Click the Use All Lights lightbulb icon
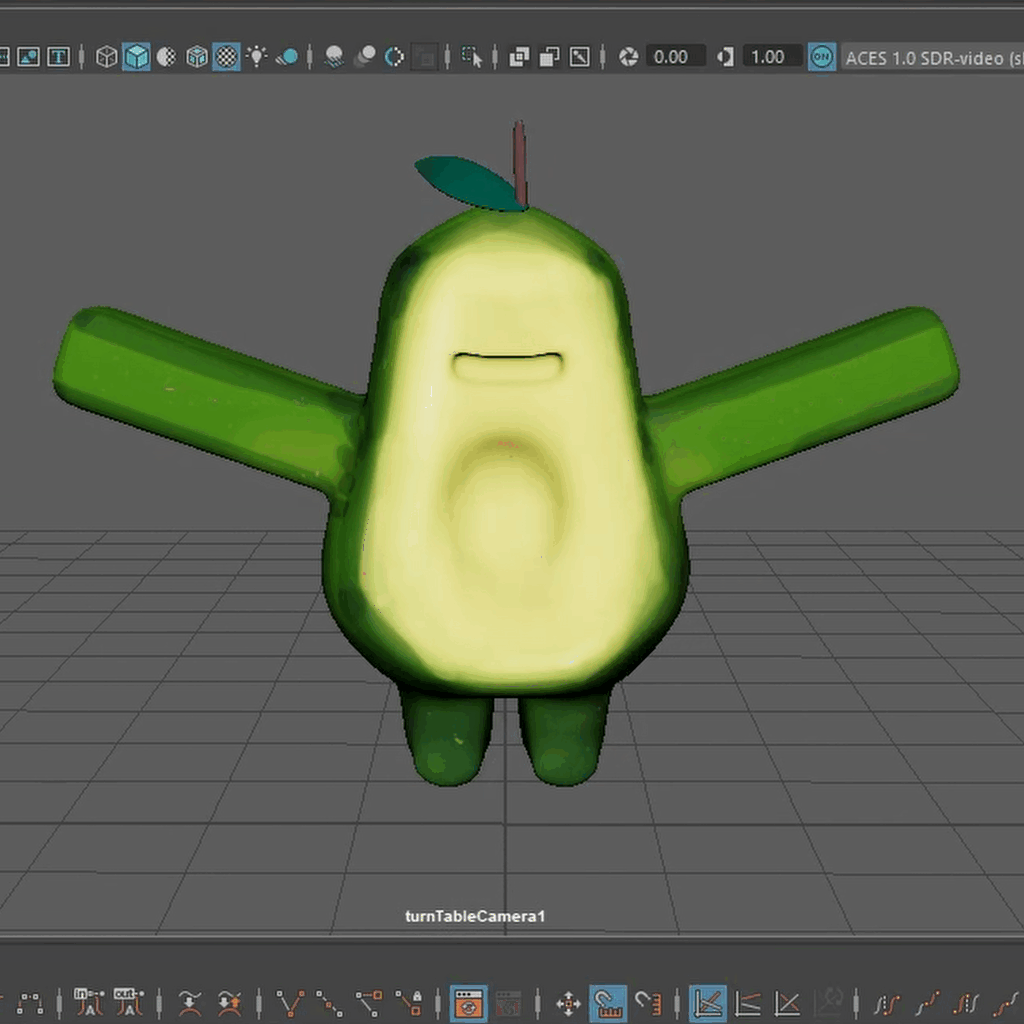1024x1024 pixels. [257, 57]
